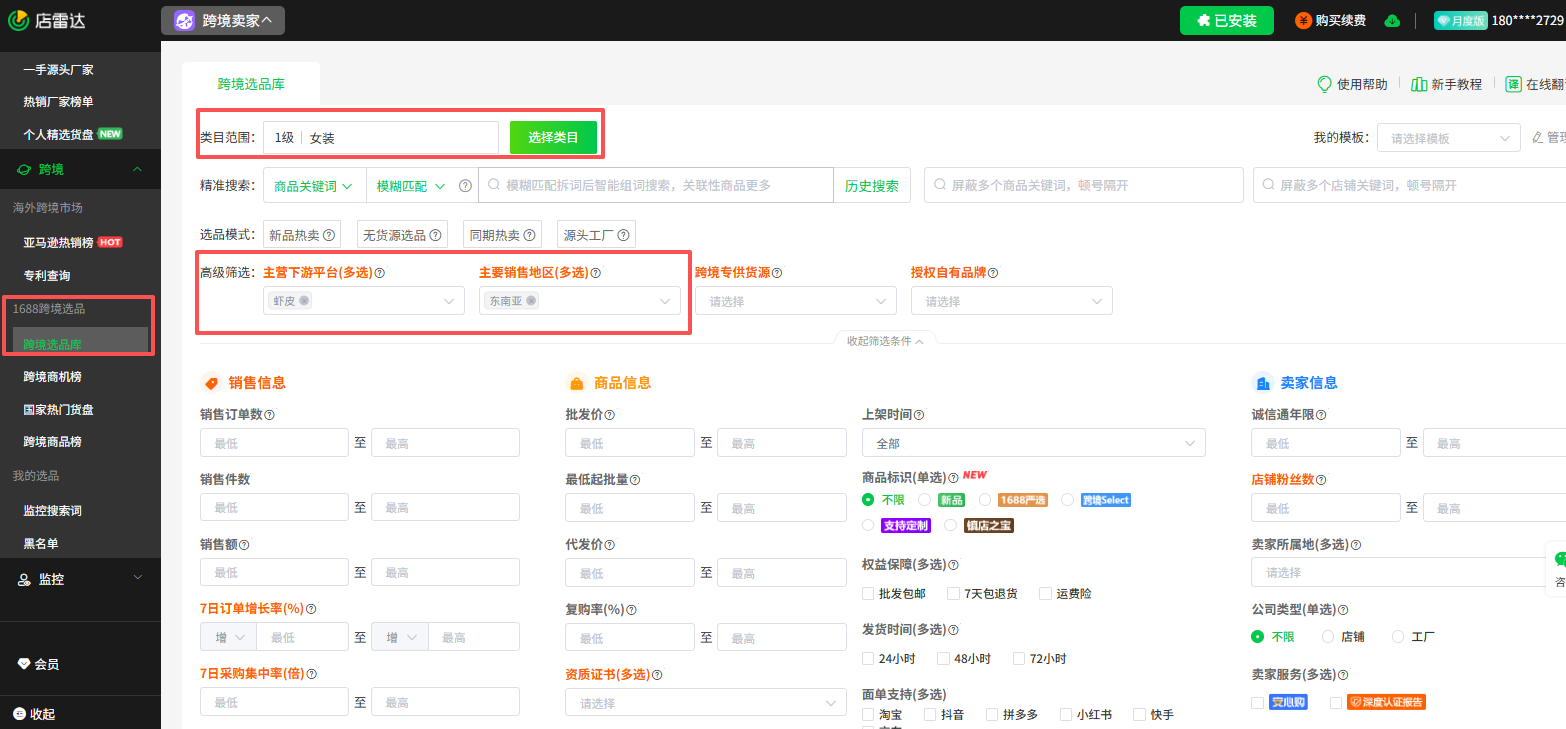1566x729 pixels.
Task: Click the 店雷达 logo icon
Action: [x=18, y=19]
